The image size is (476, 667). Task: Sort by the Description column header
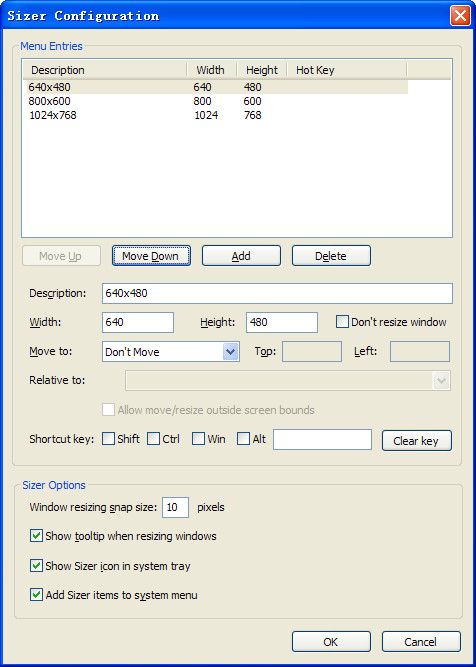[105, 70]
